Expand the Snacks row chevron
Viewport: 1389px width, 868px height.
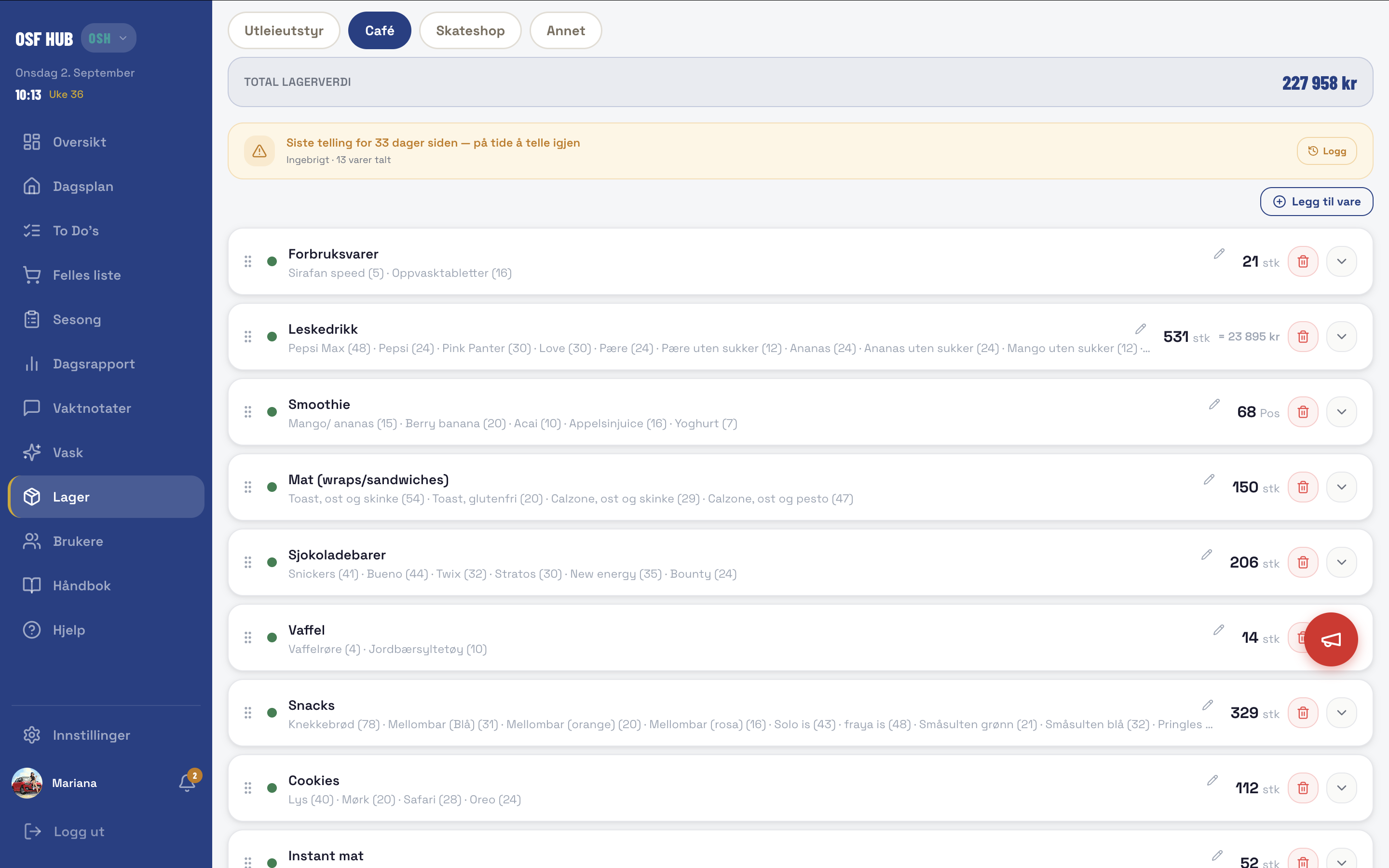[1341, 712]
